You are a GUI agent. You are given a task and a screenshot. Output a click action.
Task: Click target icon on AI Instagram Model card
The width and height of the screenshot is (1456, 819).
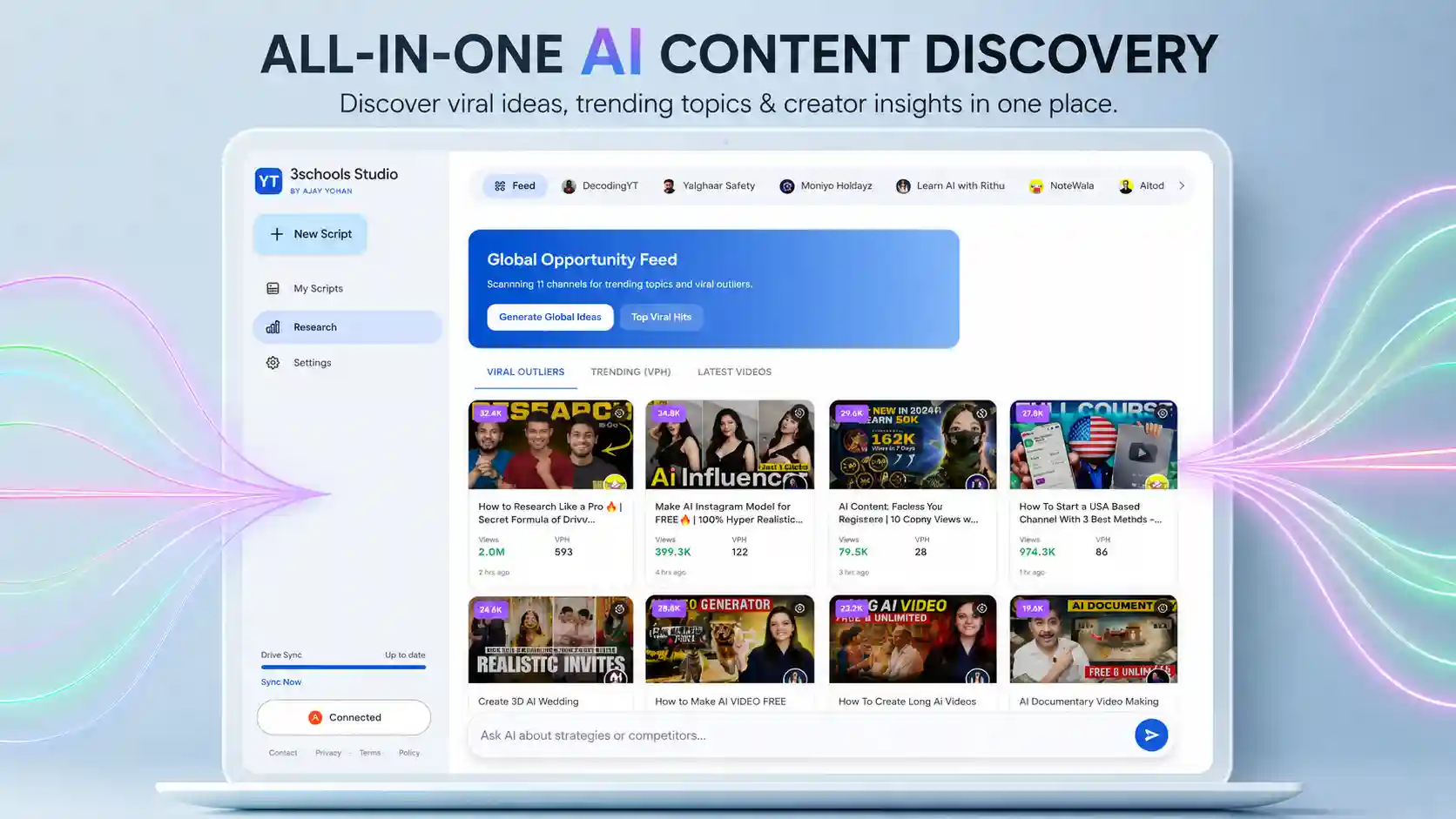point(799,413)
